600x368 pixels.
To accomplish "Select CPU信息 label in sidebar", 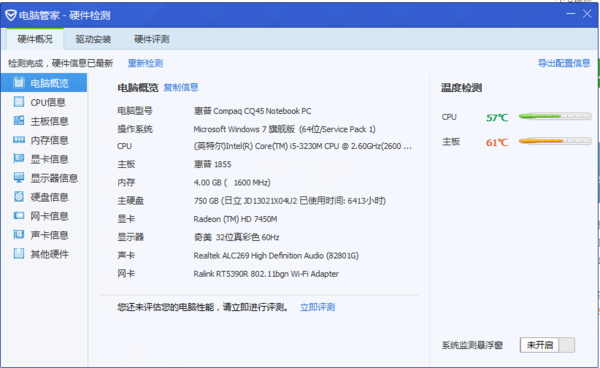I will point(48,102).
